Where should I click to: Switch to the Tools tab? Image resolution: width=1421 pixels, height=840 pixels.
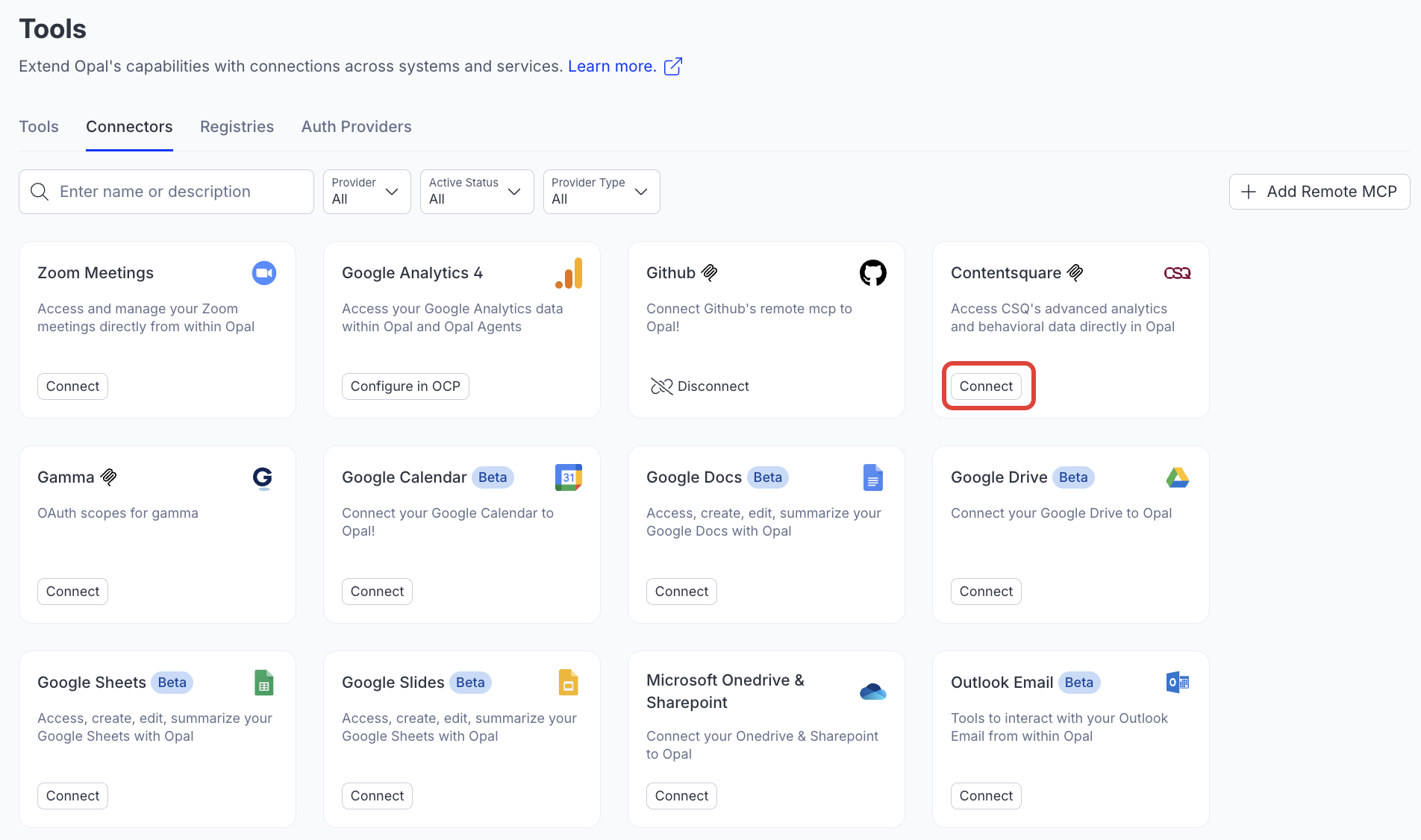[x=39, y=127]
